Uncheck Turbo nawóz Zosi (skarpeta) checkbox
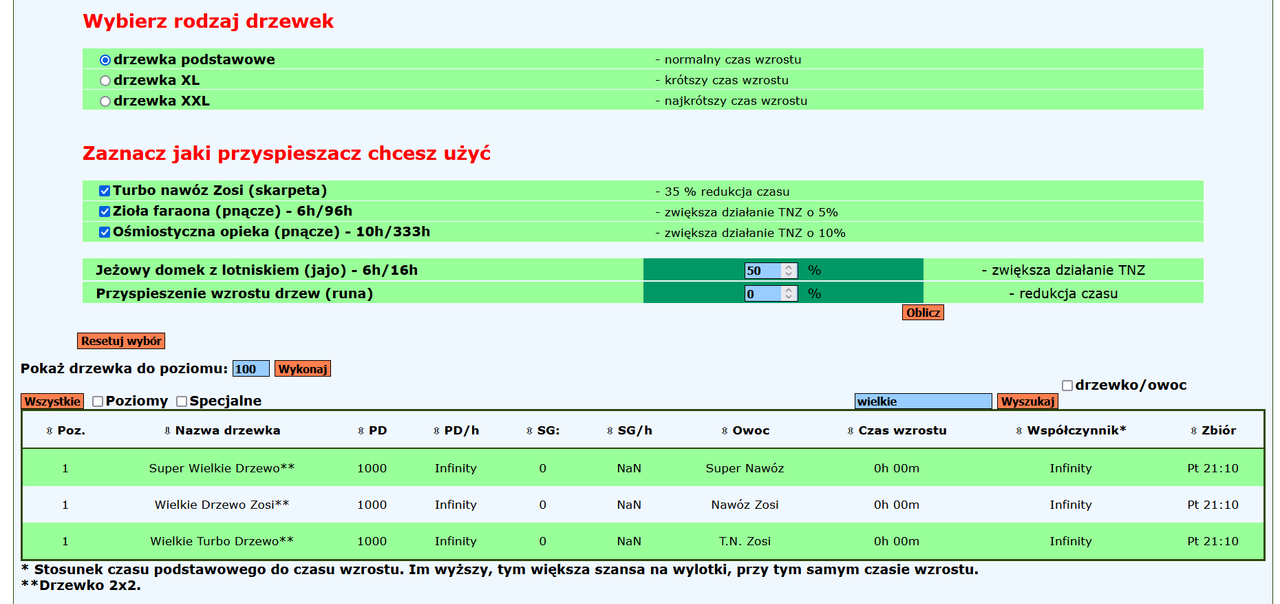 (105, 191)
